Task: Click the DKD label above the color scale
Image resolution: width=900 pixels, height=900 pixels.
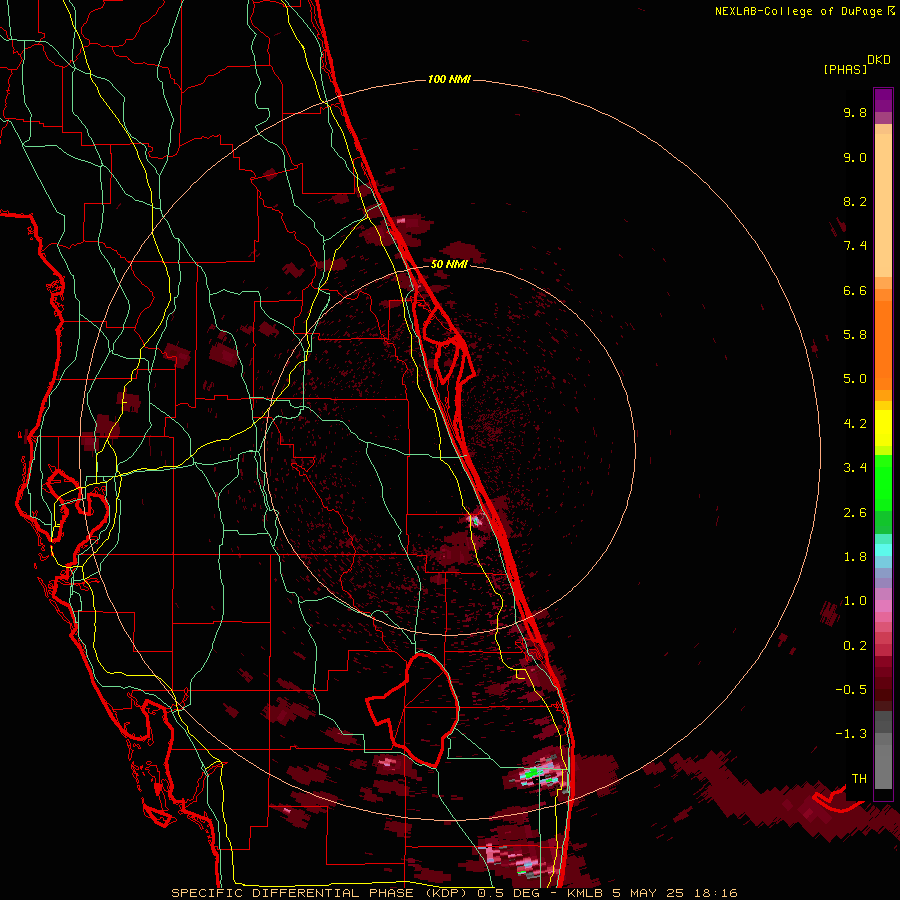Action: click(x=879, y=60)
